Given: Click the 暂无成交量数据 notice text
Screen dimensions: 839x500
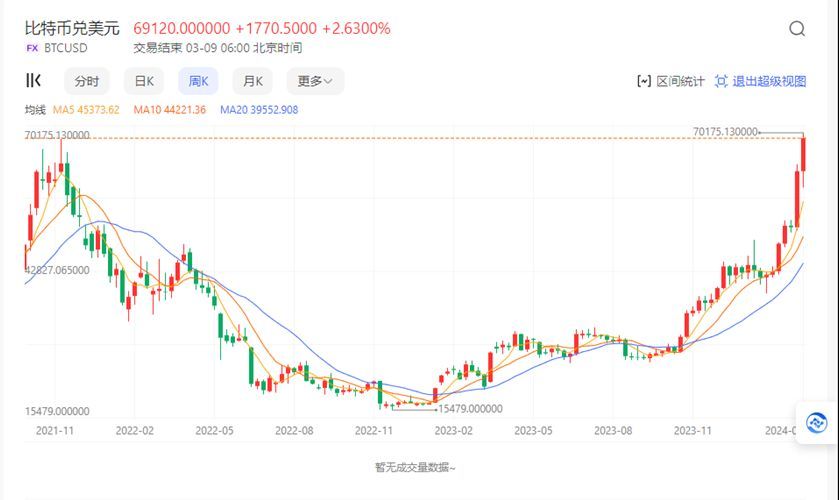Looking at the screenshot, I should (415, 467).
